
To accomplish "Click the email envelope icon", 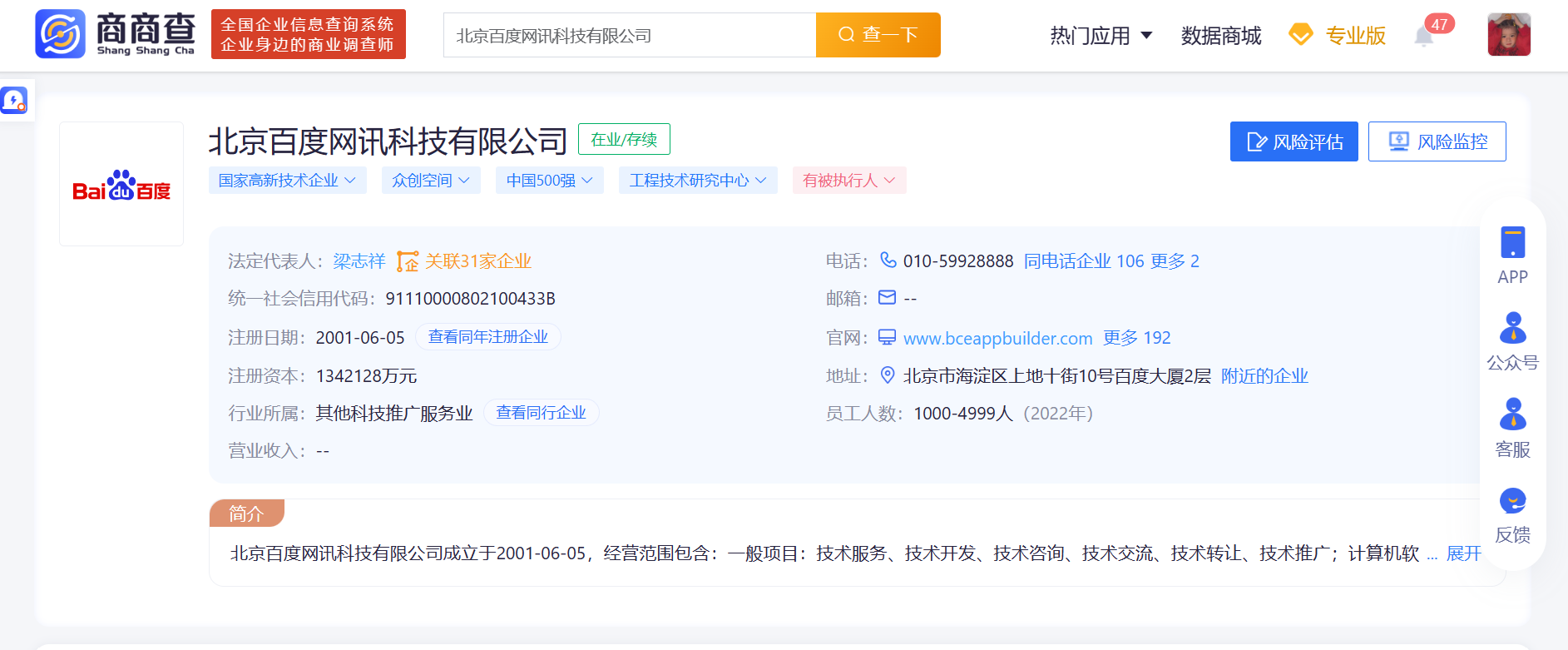I will (888, 298).
